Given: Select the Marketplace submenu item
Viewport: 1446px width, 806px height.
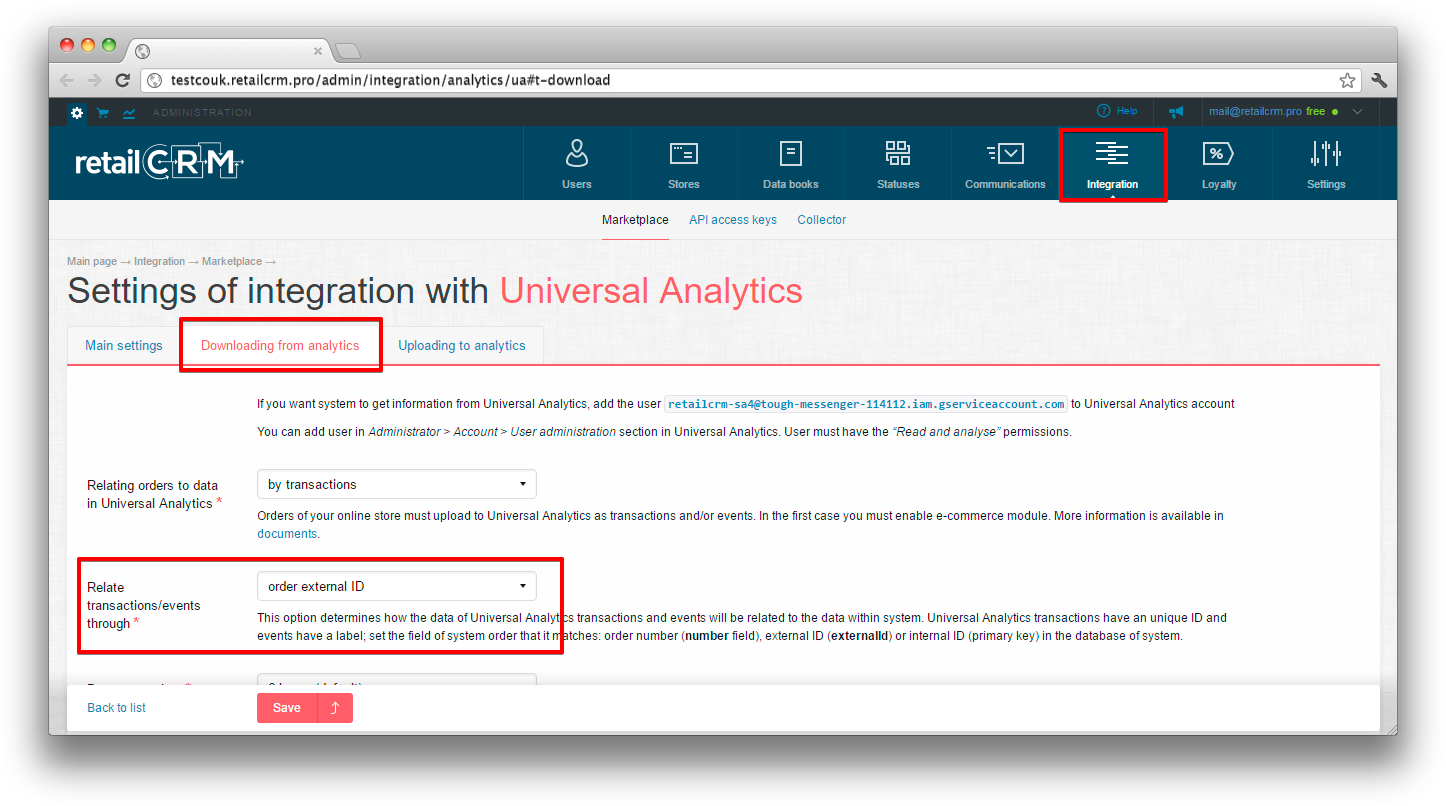Looking at the screenshot, I should 635,220.
